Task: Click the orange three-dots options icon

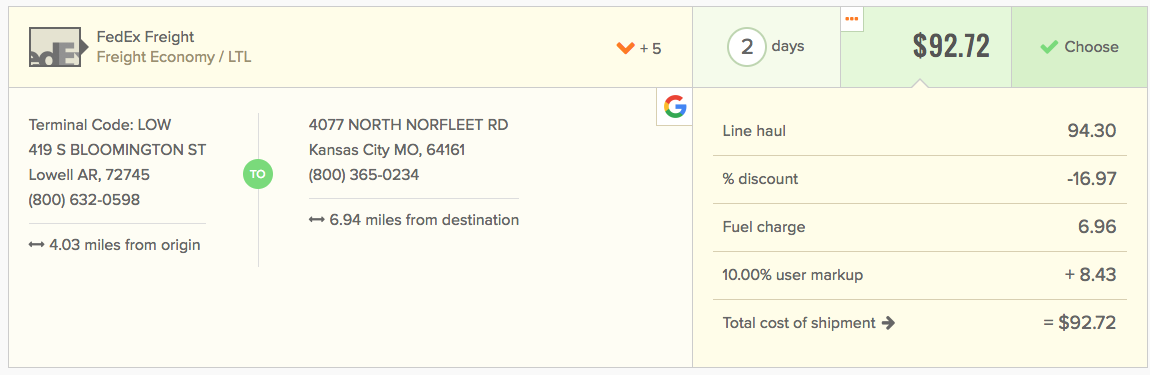Action: (851, 19)
